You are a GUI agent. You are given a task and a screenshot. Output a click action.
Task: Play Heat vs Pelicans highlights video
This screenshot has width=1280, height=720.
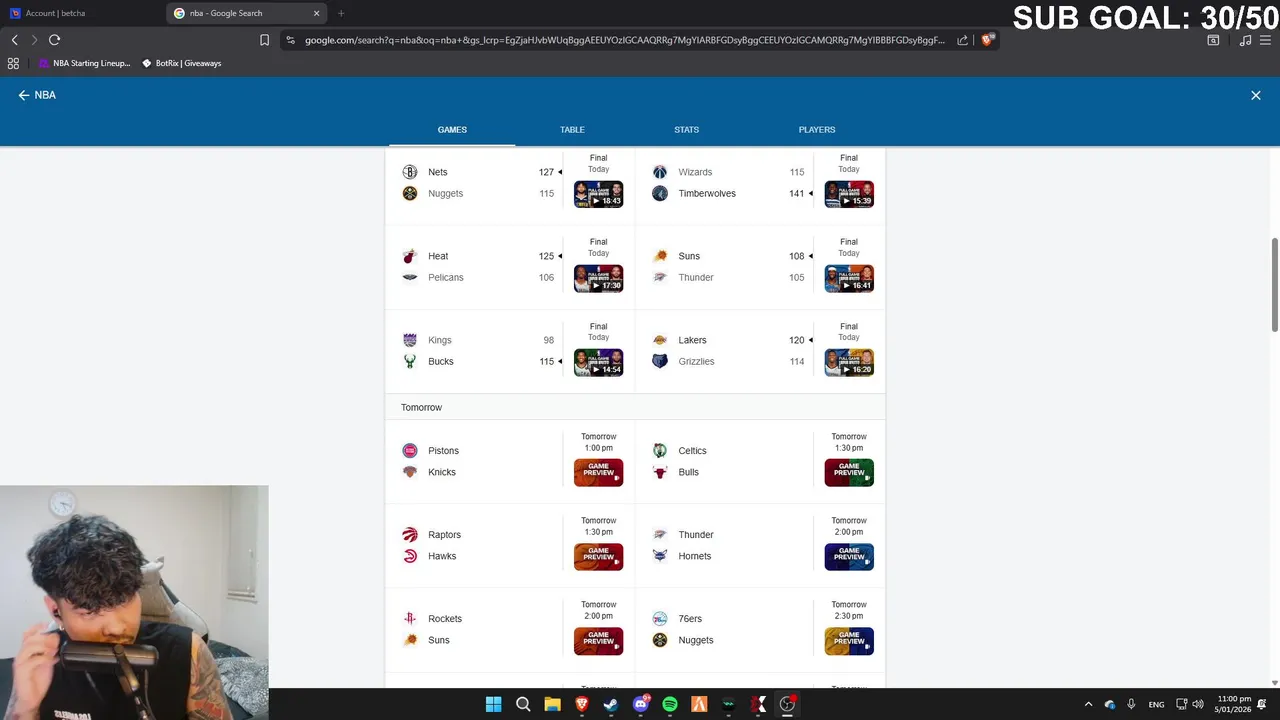coord(599,278)
